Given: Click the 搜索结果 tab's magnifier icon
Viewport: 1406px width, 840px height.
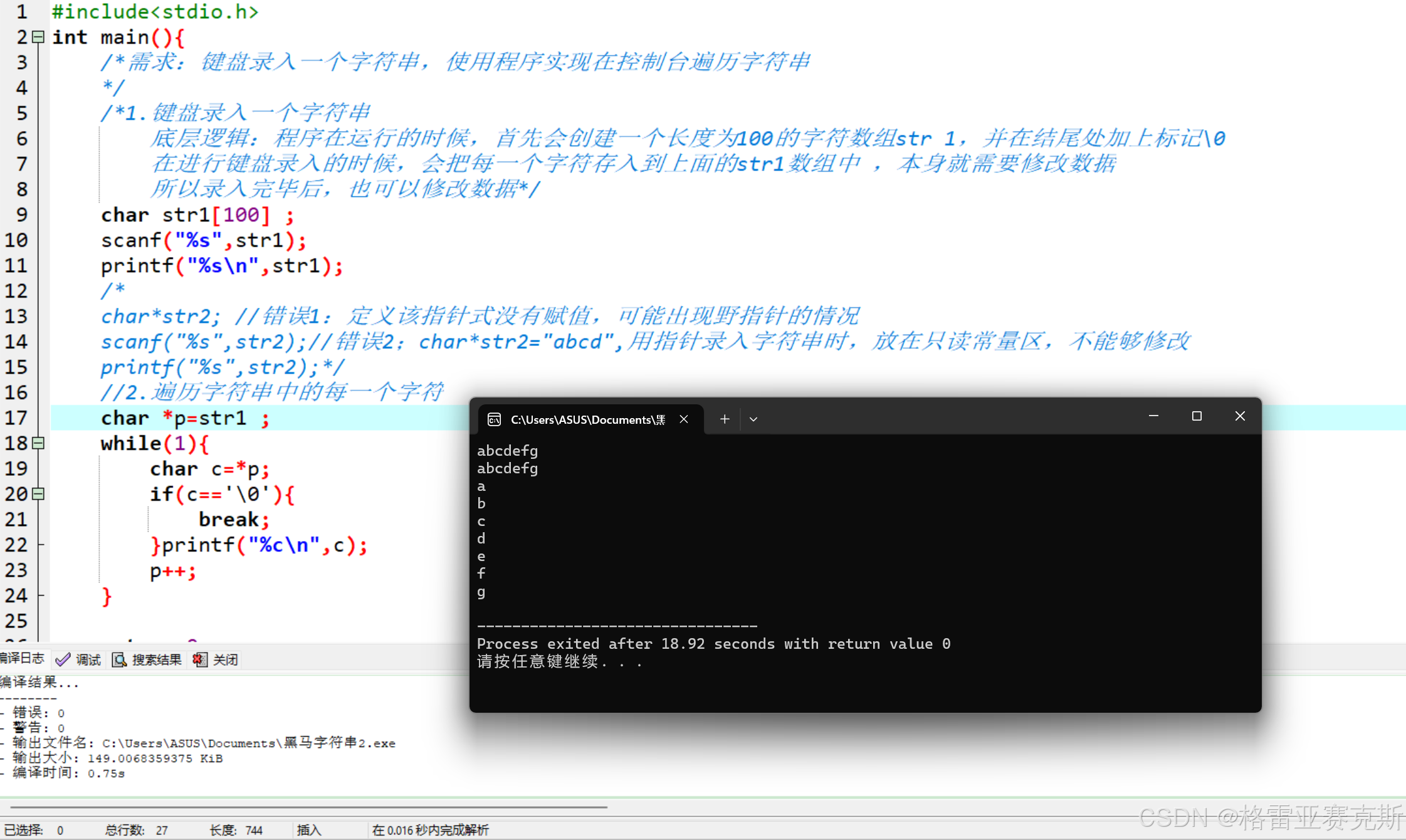Looking at the screenshot, I should [119, 659].
